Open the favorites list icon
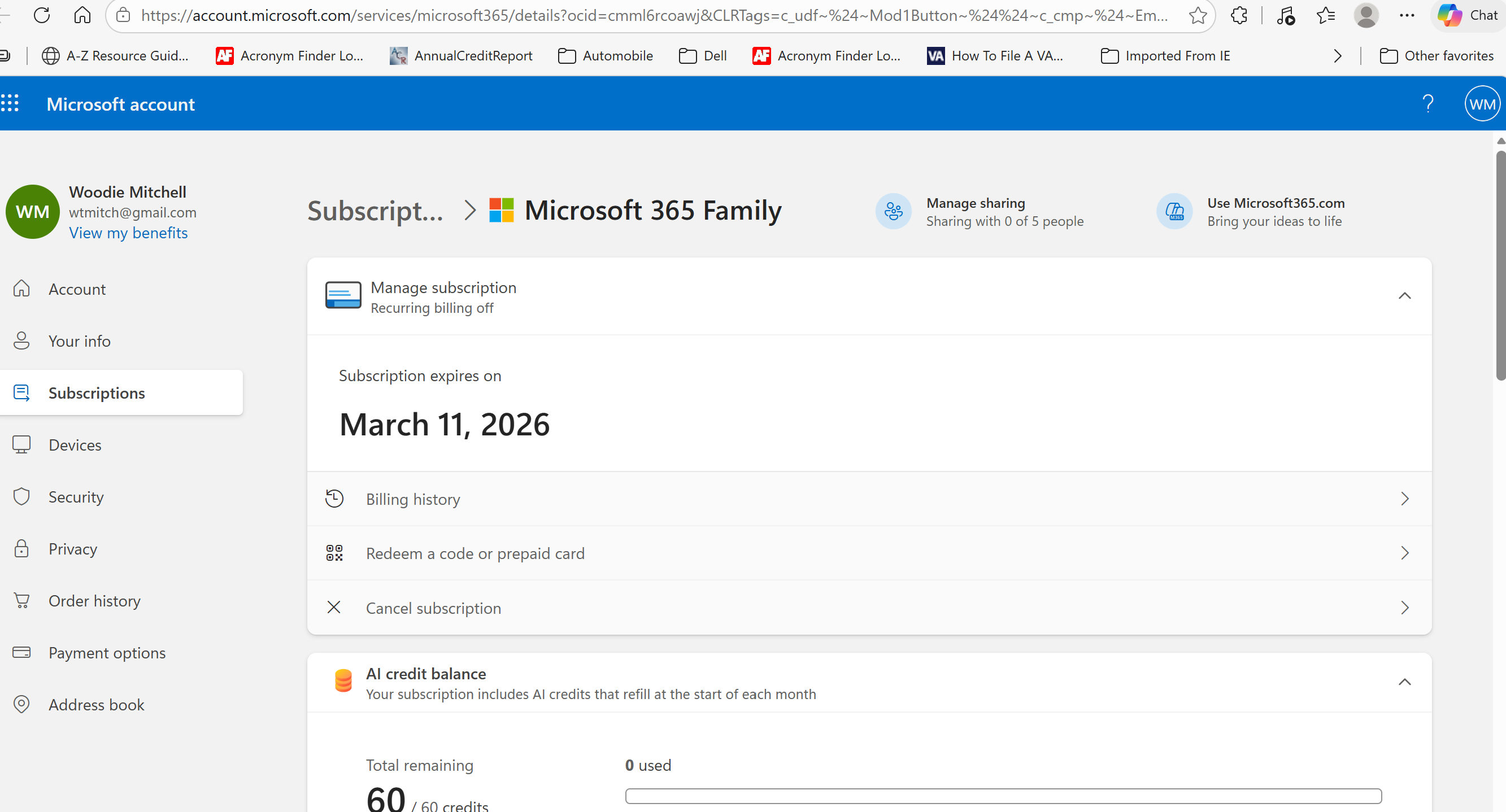This screenshot has height=812, width=1506. click(x=1325, y=15)
